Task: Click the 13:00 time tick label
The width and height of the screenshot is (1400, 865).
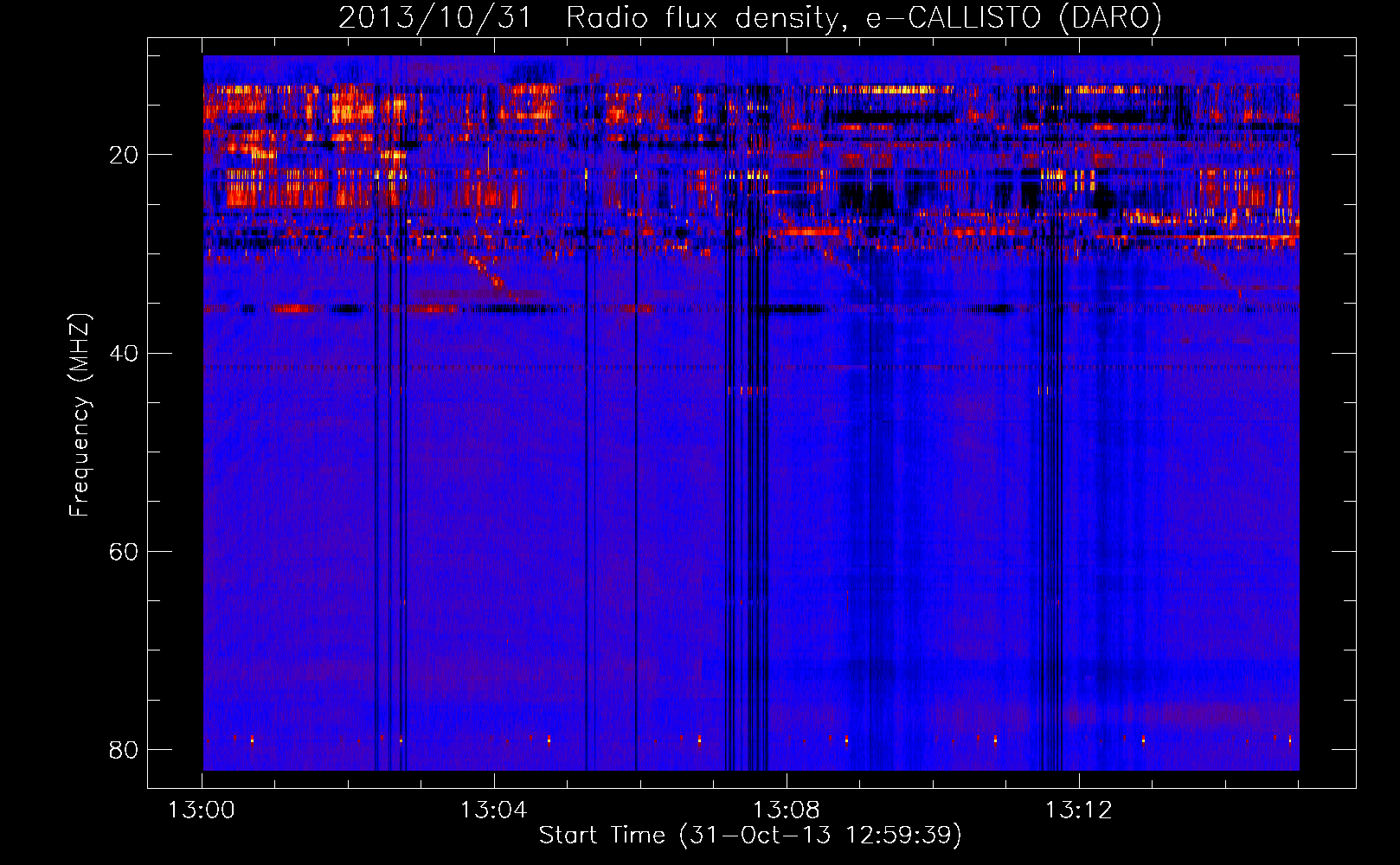Action: [x=202, y=811]
